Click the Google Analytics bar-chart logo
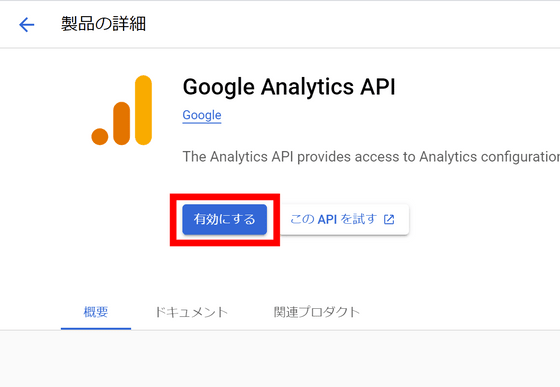This screenshot has width=560, height=387. point(121,110)
